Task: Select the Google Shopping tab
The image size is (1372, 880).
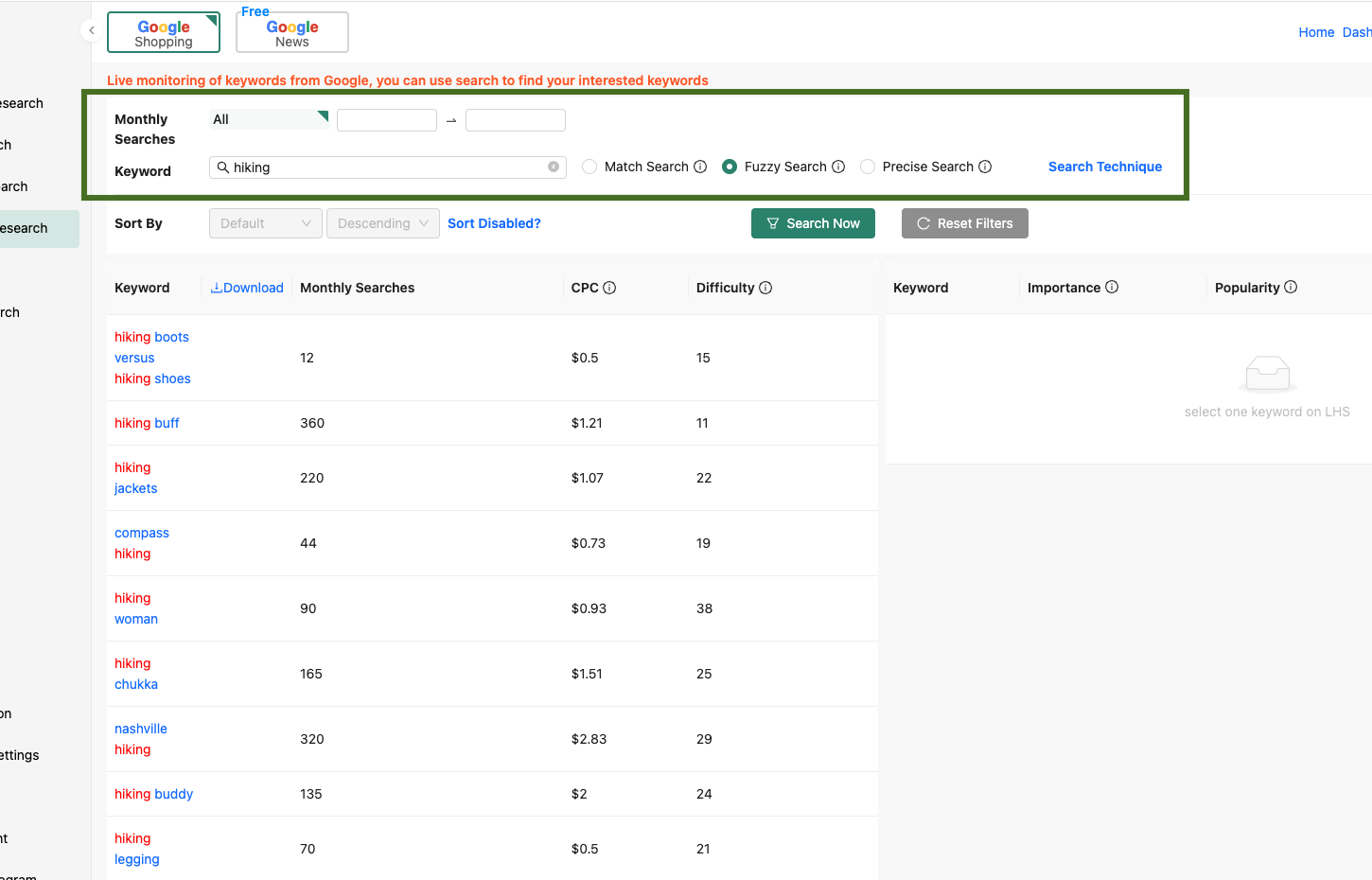Action: pos(163,31)
